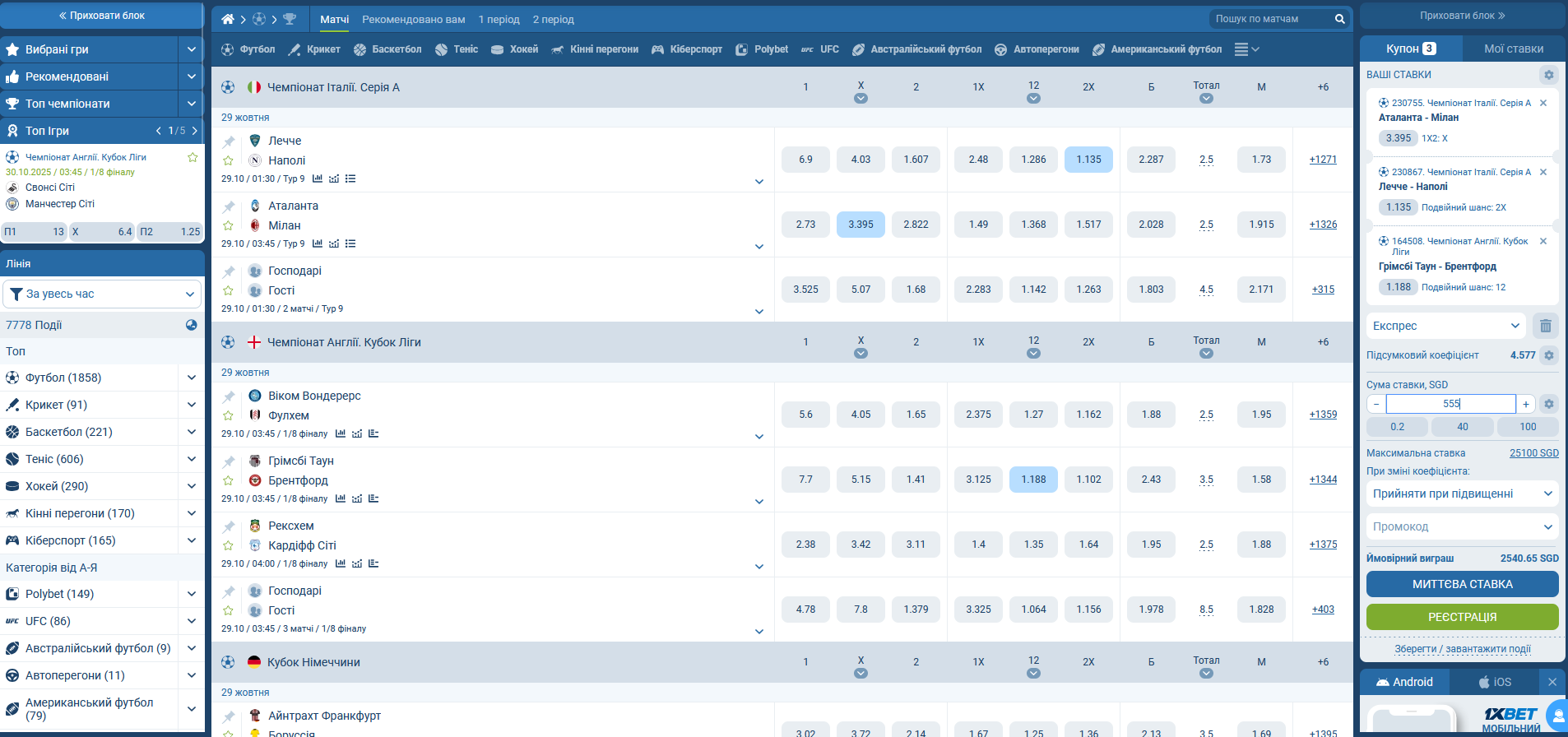The image size is (1568, 737).
Task: Open the ВАШІ СТАВКИ settings gear
Action: click(x=1548, y=75)
